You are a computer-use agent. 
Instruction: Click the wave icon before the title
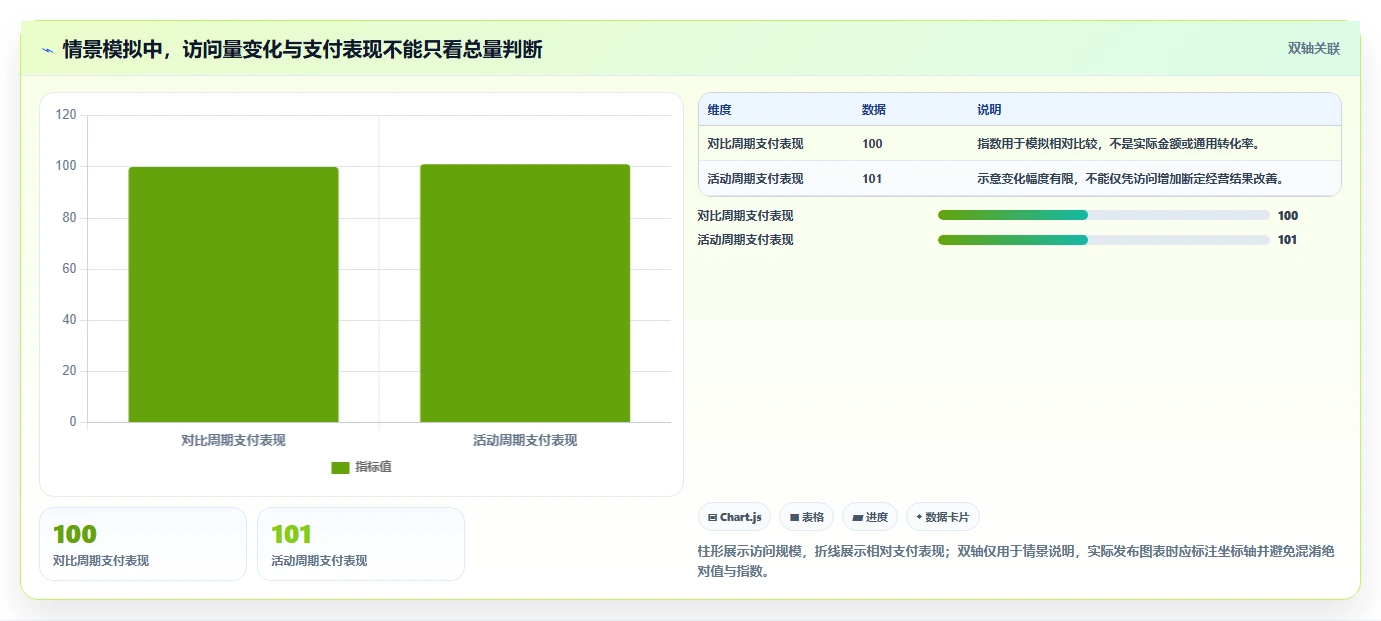pos(47,50)
